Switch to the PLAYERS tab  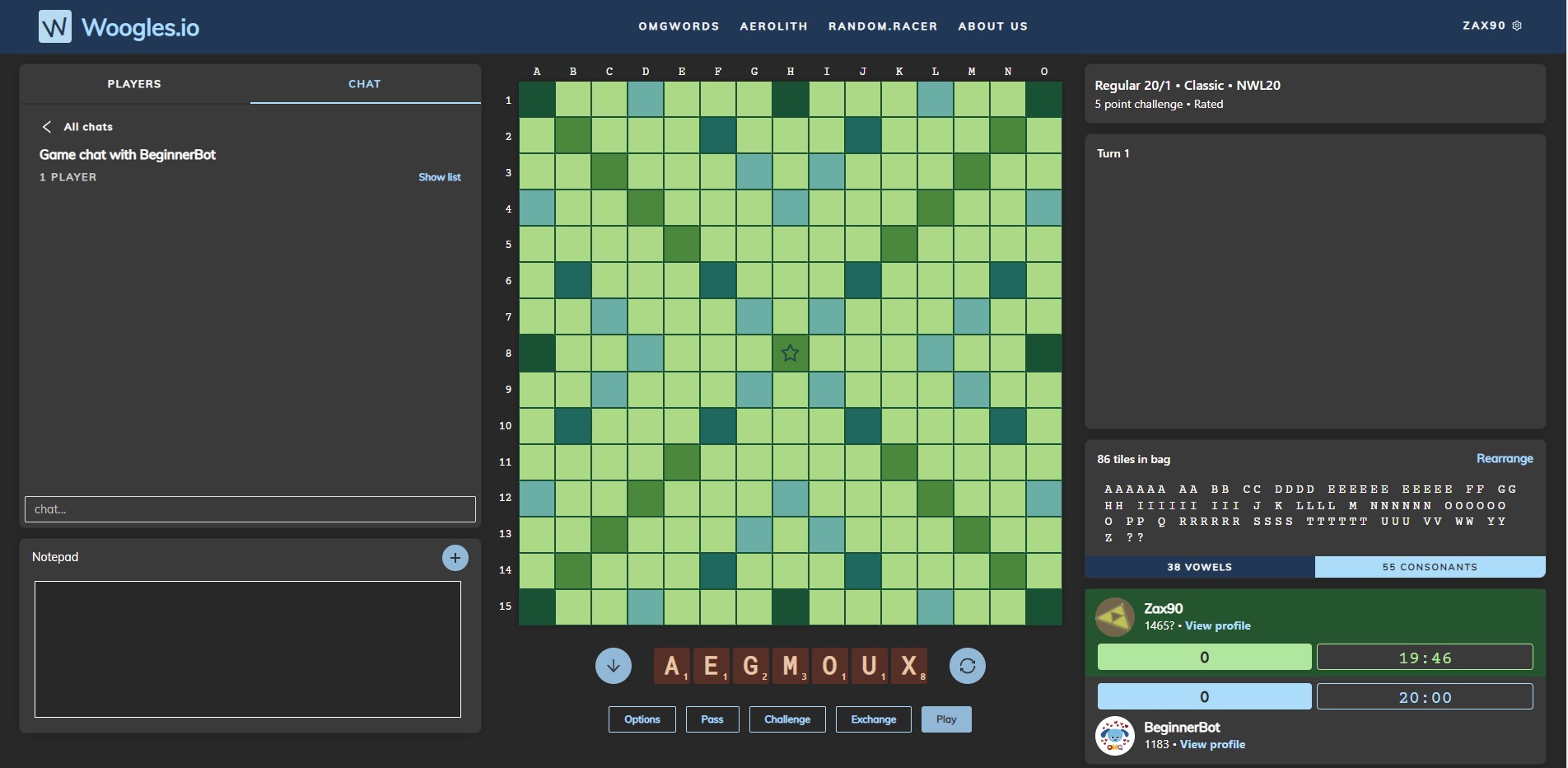pos(133,83)
